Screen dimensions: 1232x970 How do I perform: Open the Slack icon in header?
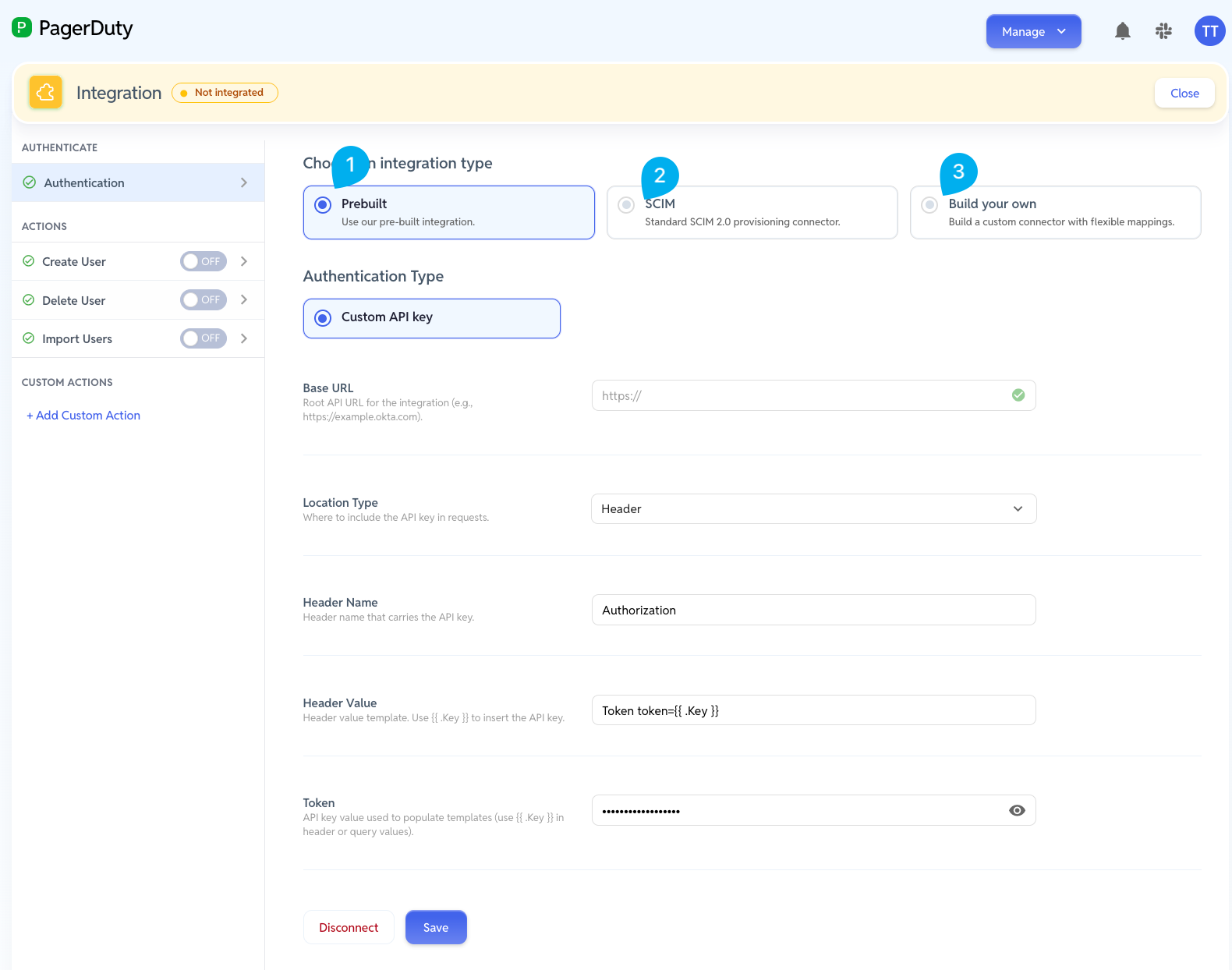[1163, 31]
